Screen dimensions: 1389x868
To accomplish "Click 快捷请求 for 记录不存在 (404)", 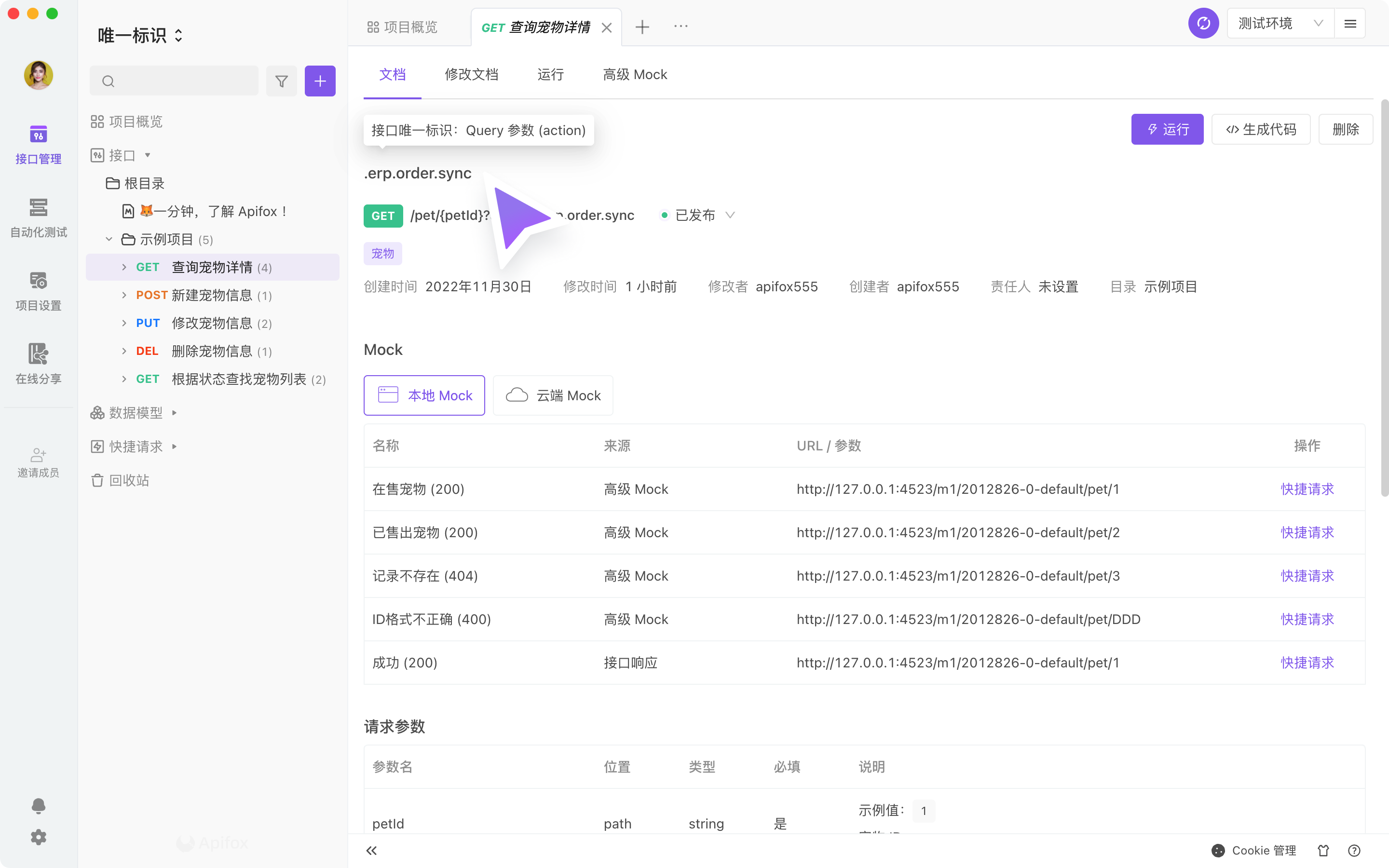I will (x=1307, y=576).
